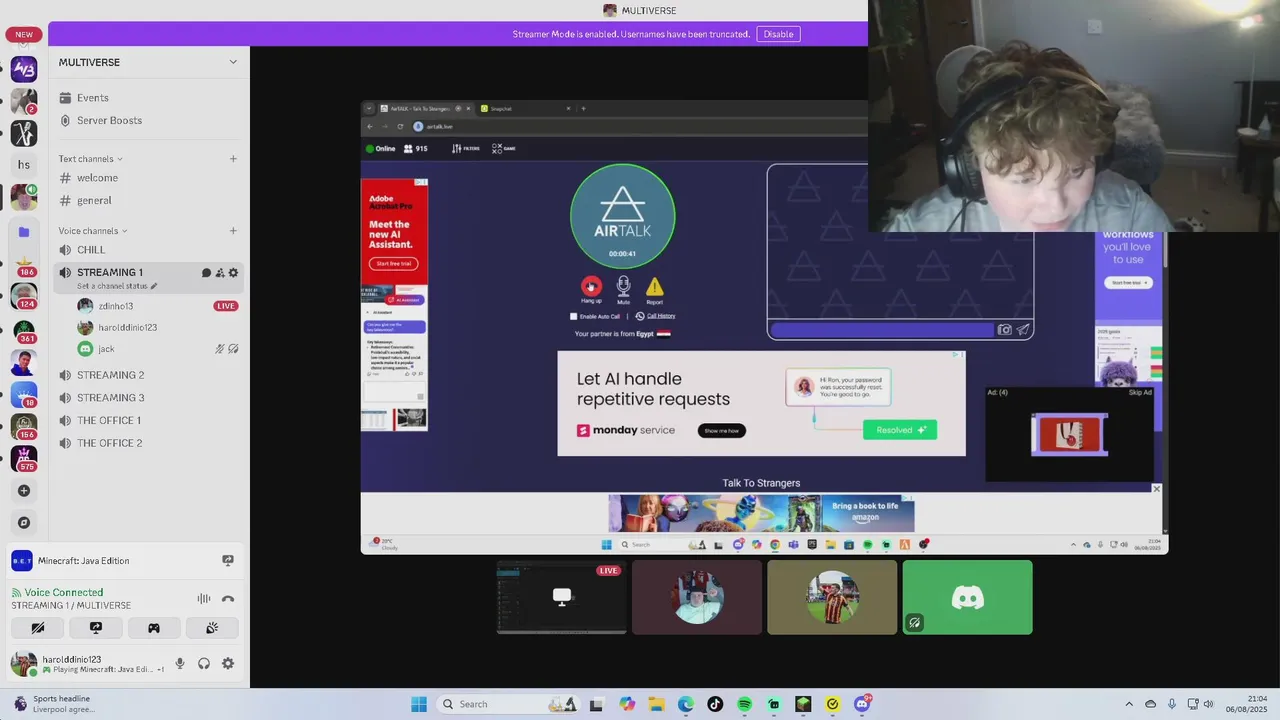Deafen using the headphones icon
The width and height of the screenshot is (1280, 720).
pos(204,663)
